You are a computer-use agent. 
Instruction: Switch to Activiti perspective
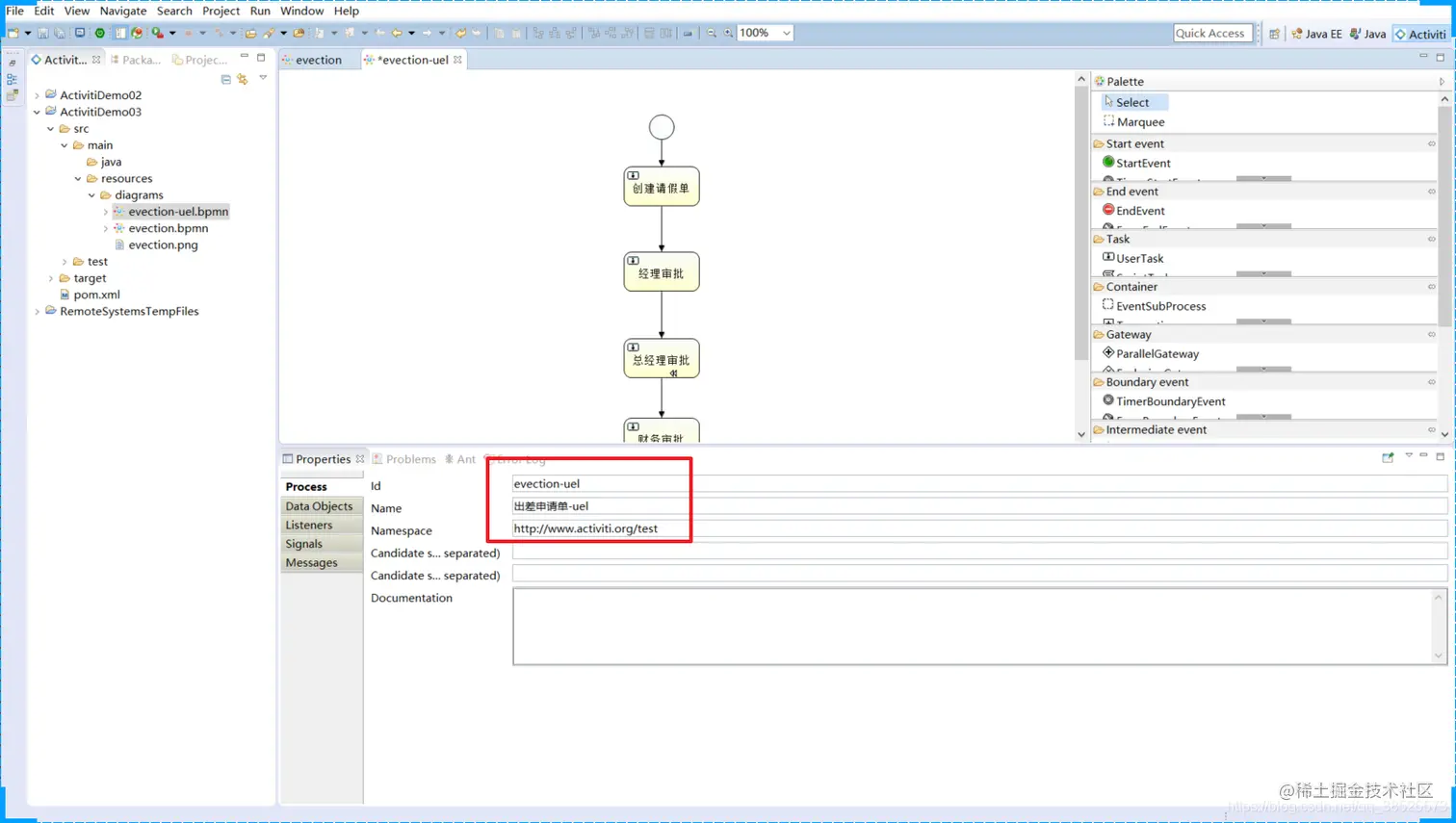(x=1420, y=34)
